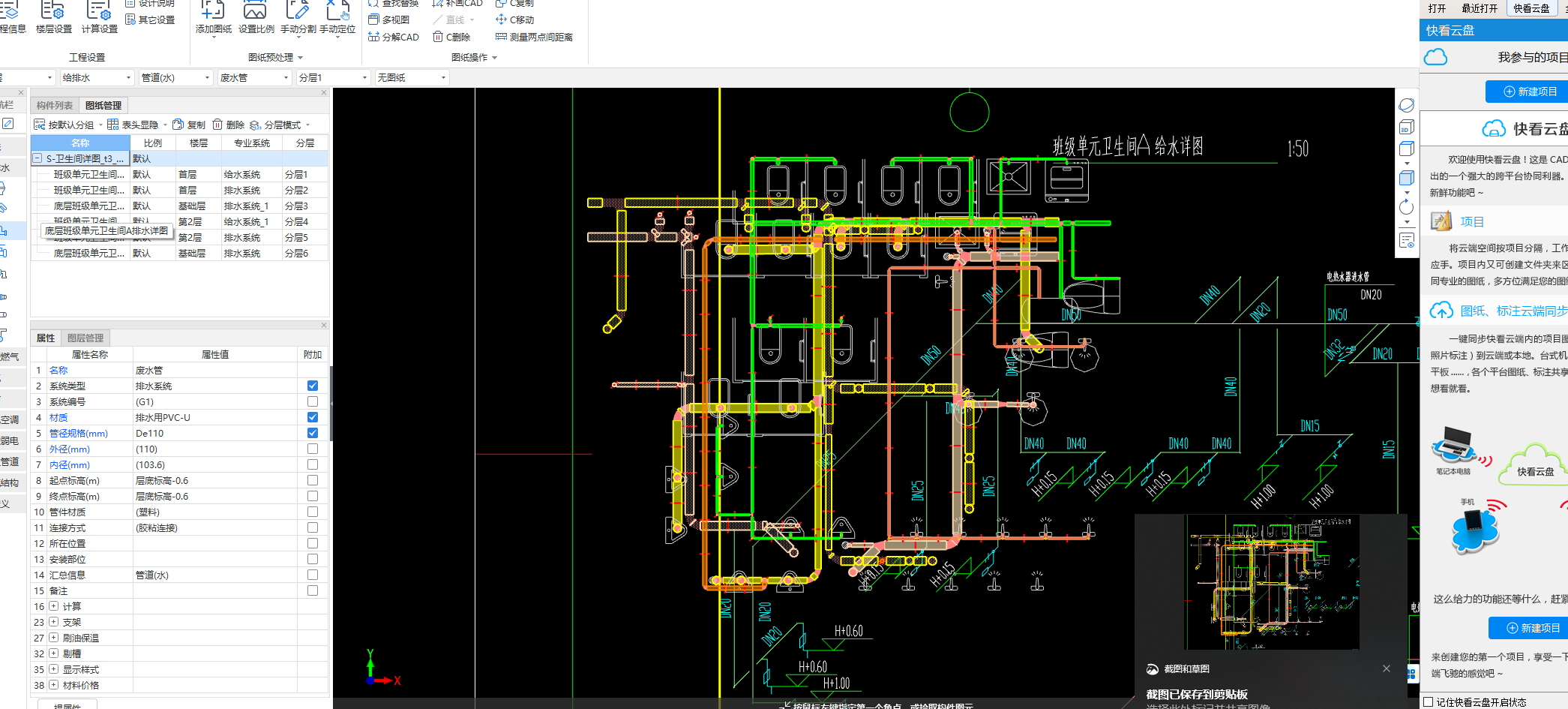This screenshot has width=1568, height=709.
Task: Uncheck 系统类型 attached checkbox
Action: (313, 386)
